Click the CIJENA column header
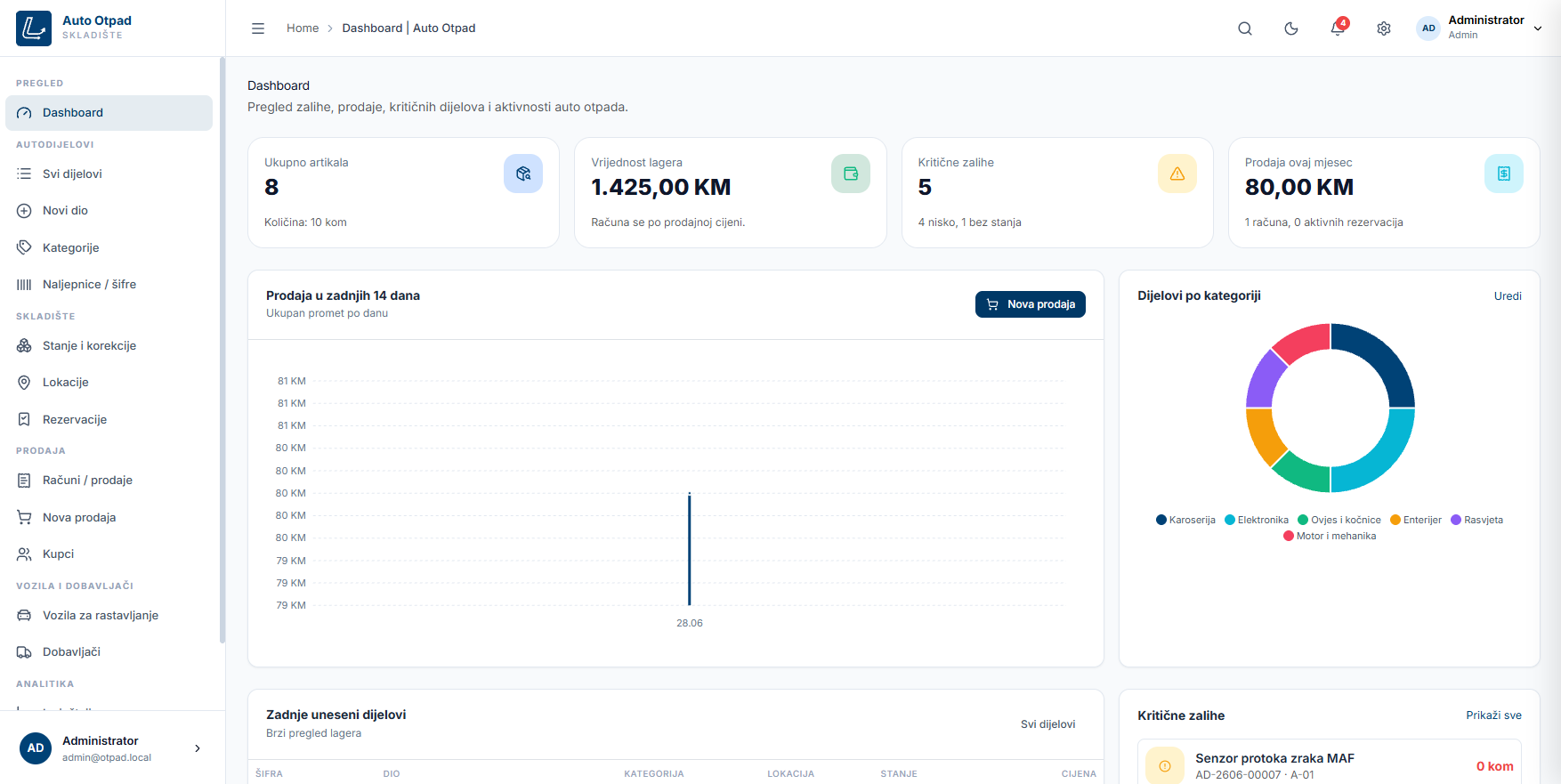 click(1079, 774)
